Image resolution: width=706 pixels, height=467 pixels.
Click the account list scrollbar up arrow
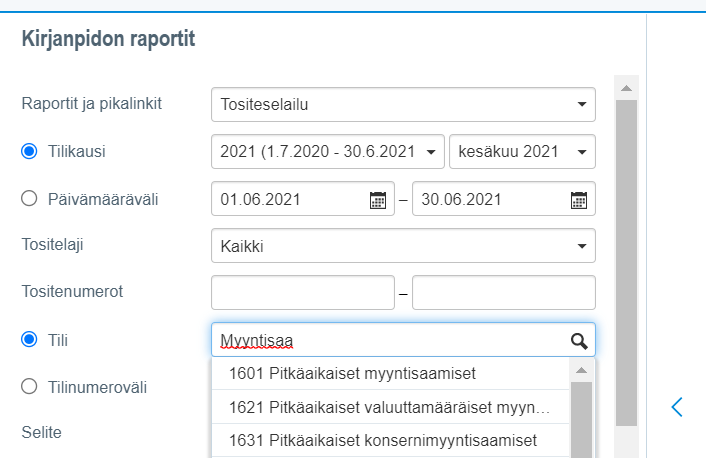(x=581, y=370)
